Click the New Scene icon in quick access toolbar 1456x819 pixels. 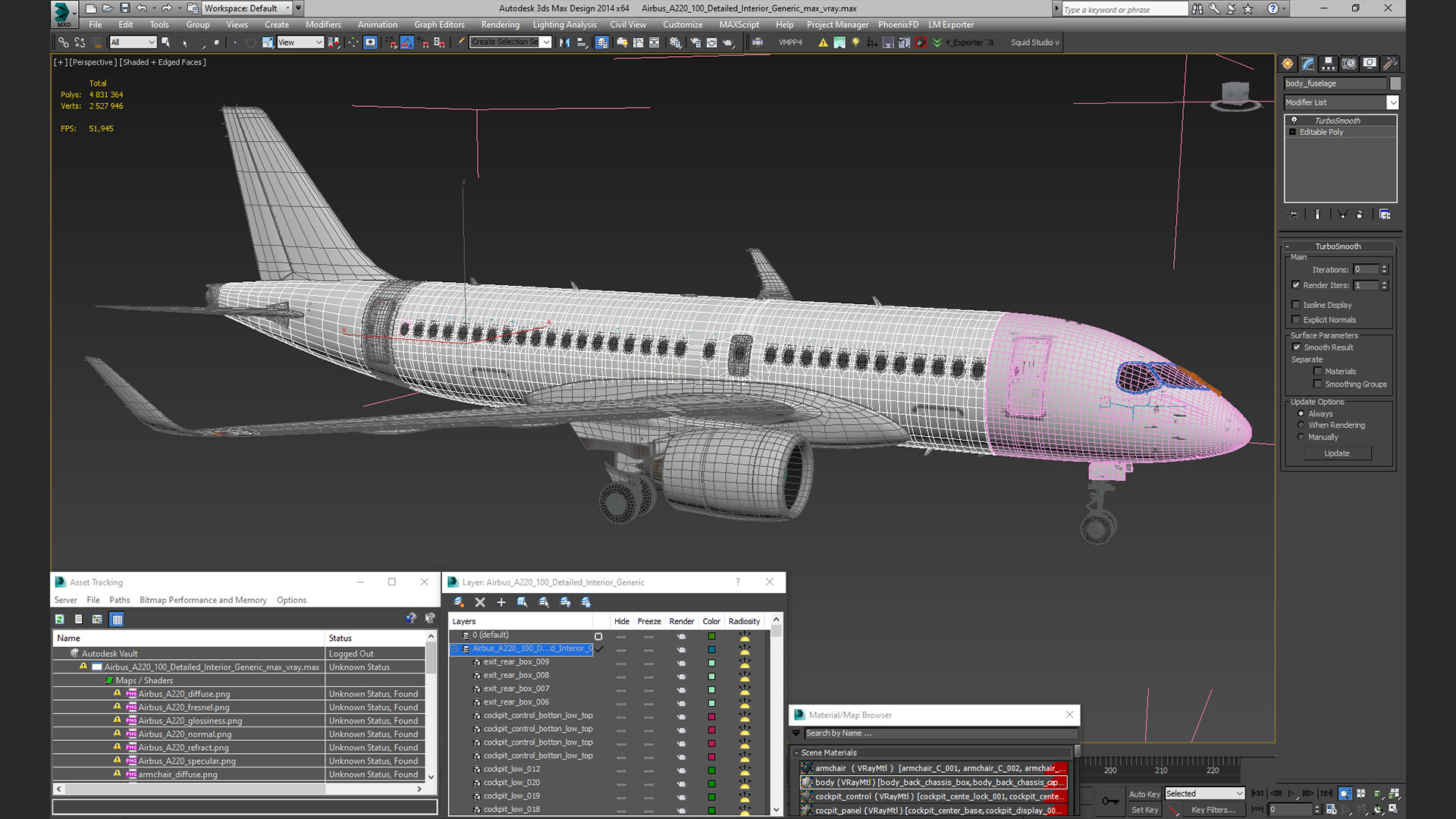[x=91, y=8]
